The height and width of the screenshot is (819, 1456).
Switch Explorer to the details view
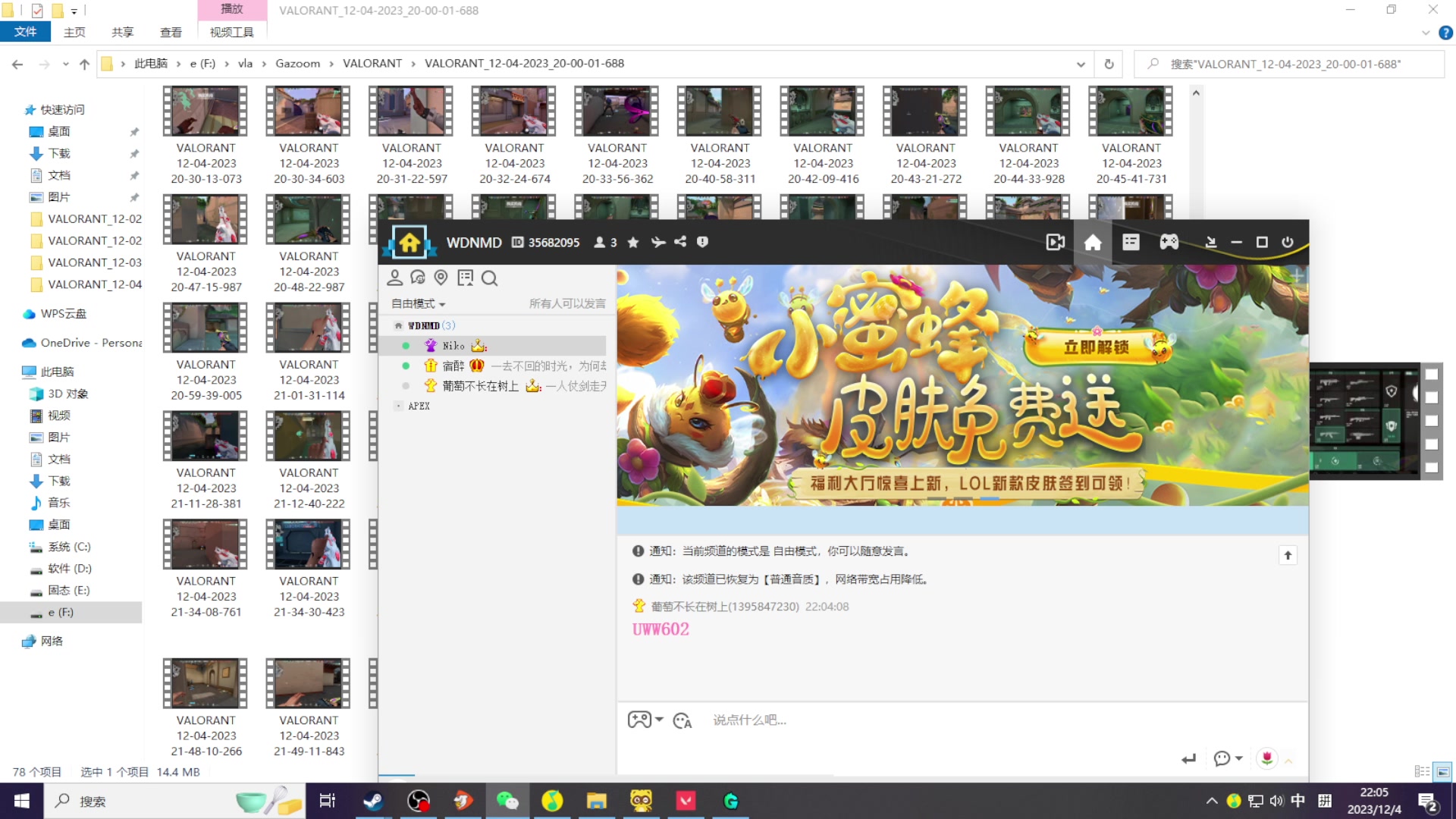pyautogui.click(x=1422, y=772)
